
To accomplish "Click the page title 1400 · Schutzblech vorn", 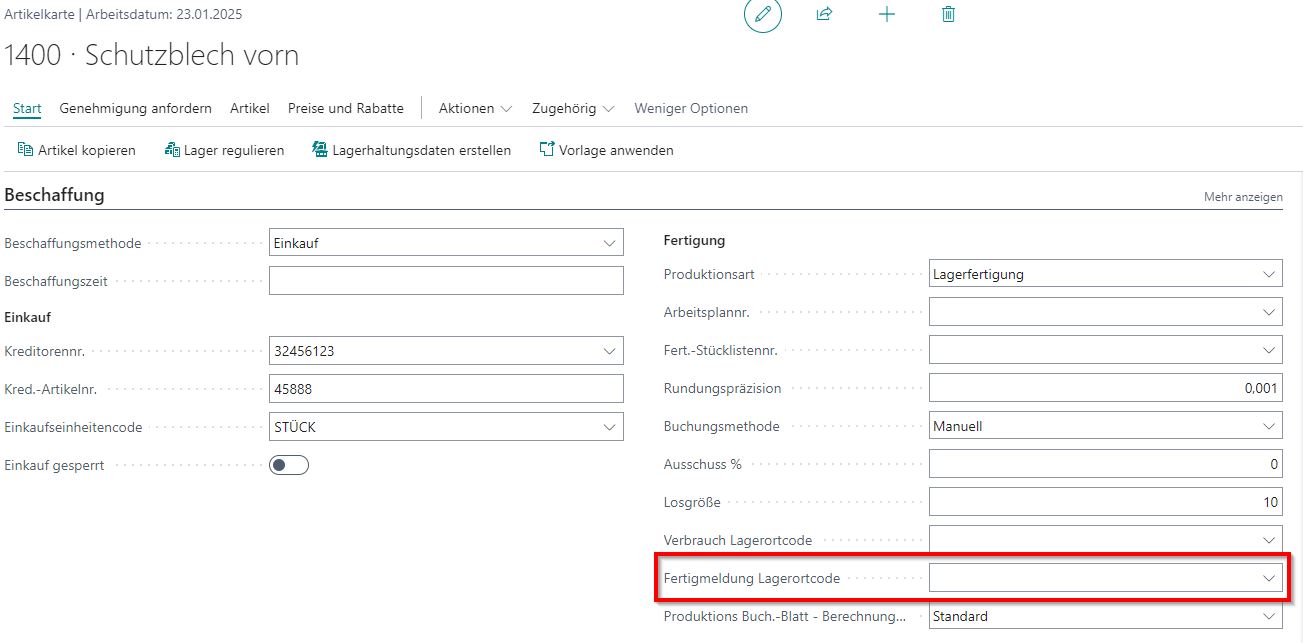I will [152, 55].
